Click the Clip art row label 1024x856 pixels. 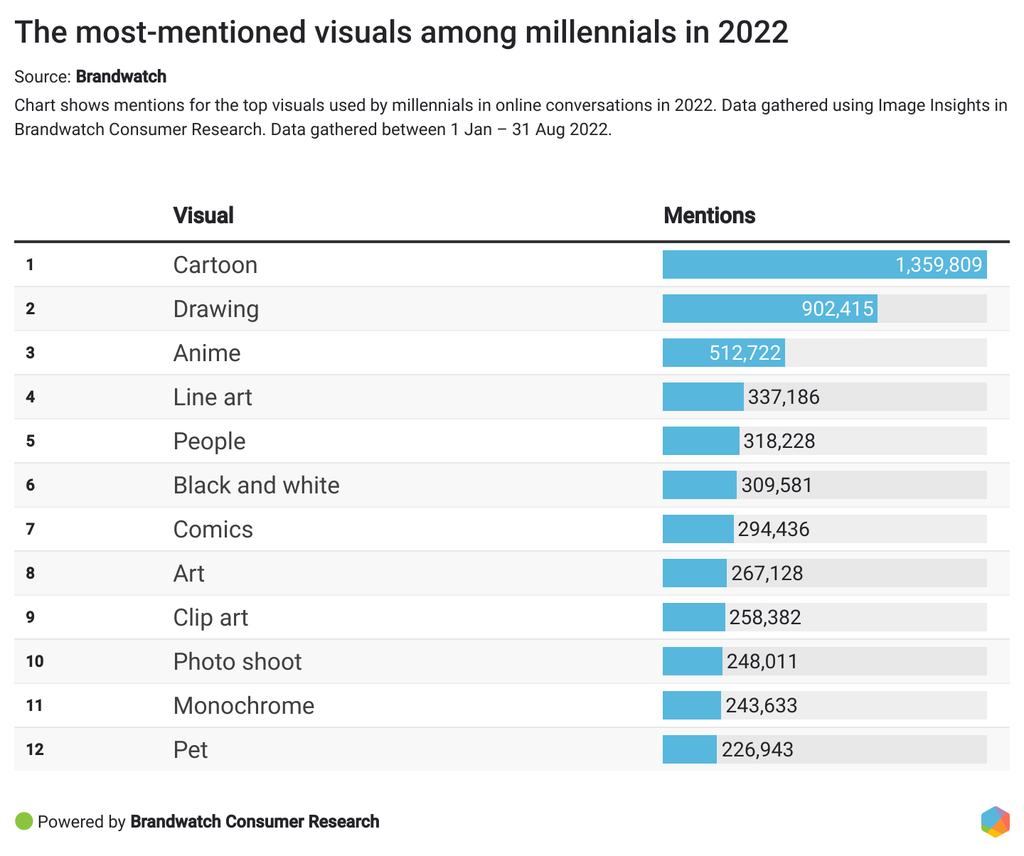click(x=210, y=617)
